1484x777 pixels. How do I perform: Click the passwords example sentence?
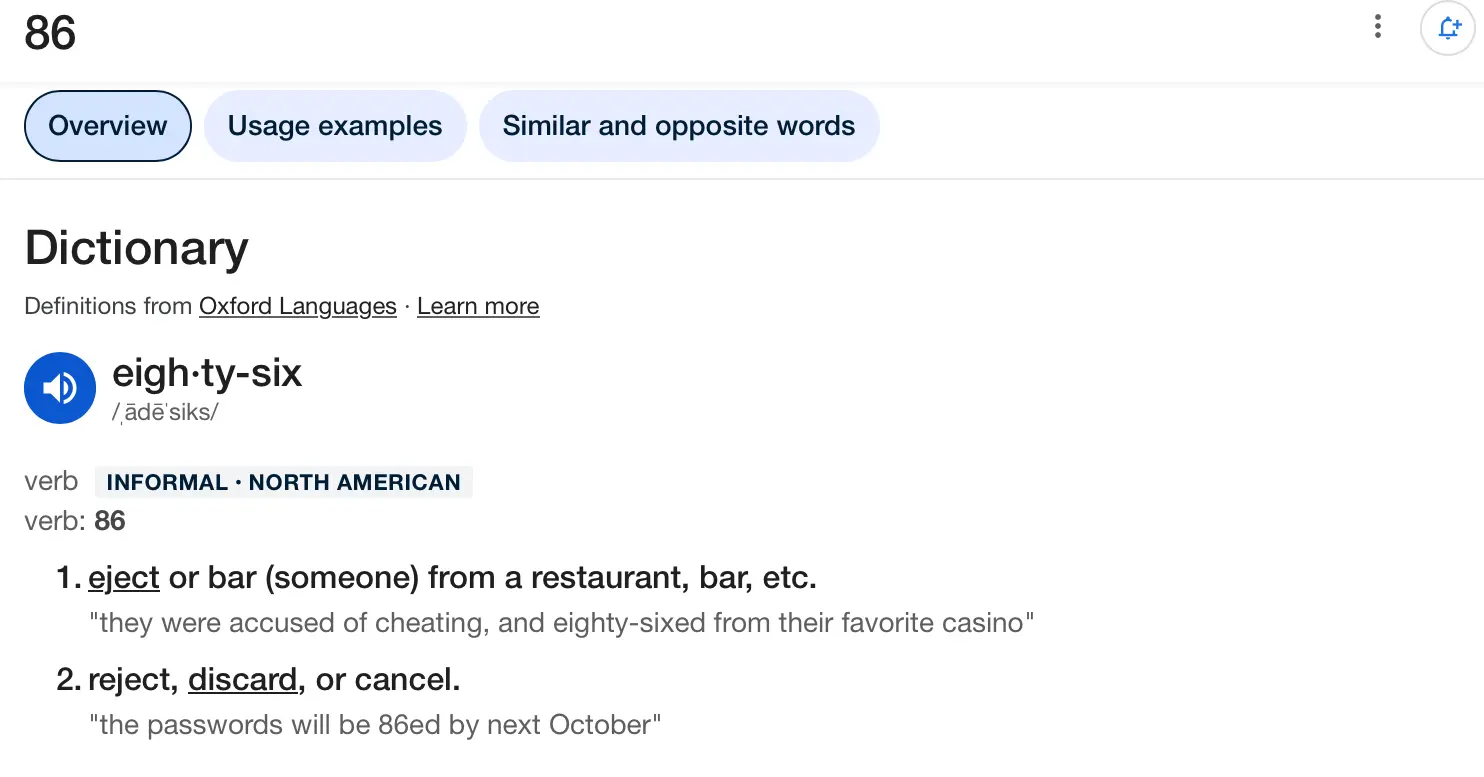tap(375, 725)
